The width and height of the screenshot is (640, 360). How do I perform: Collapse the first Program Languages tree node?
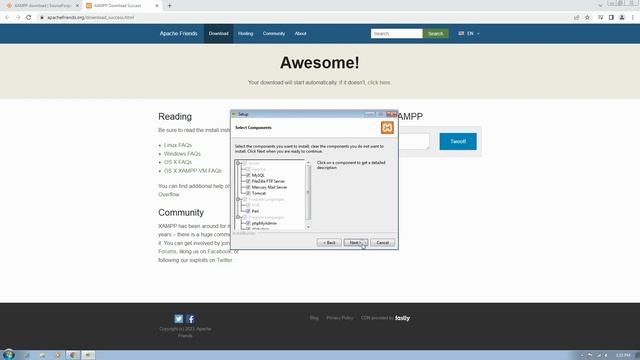pyautogui.click(x=238, y=199)
